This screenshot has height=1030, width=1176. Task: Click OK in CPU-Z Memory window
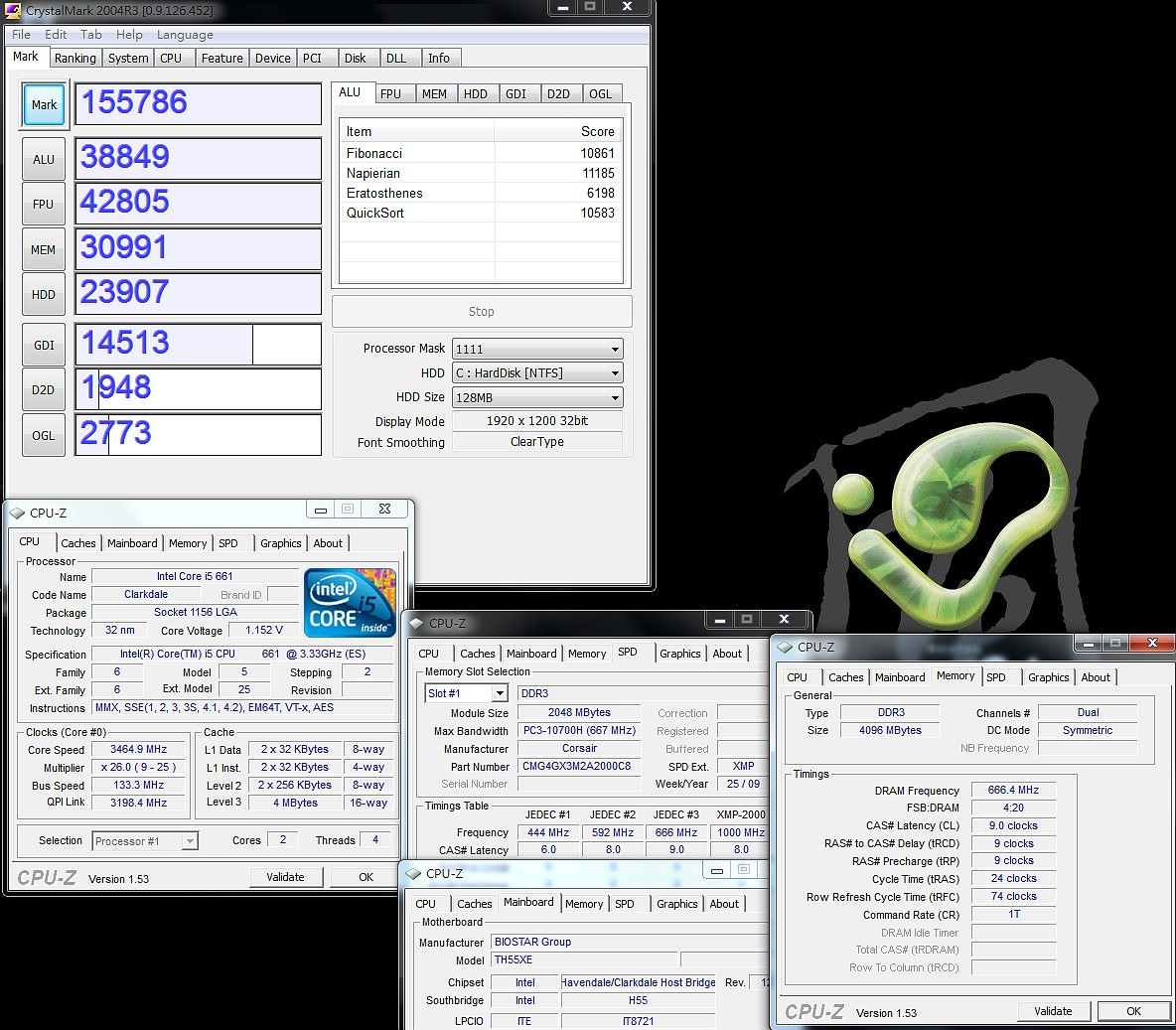pyautogui.click(x=1133, y=1011)
